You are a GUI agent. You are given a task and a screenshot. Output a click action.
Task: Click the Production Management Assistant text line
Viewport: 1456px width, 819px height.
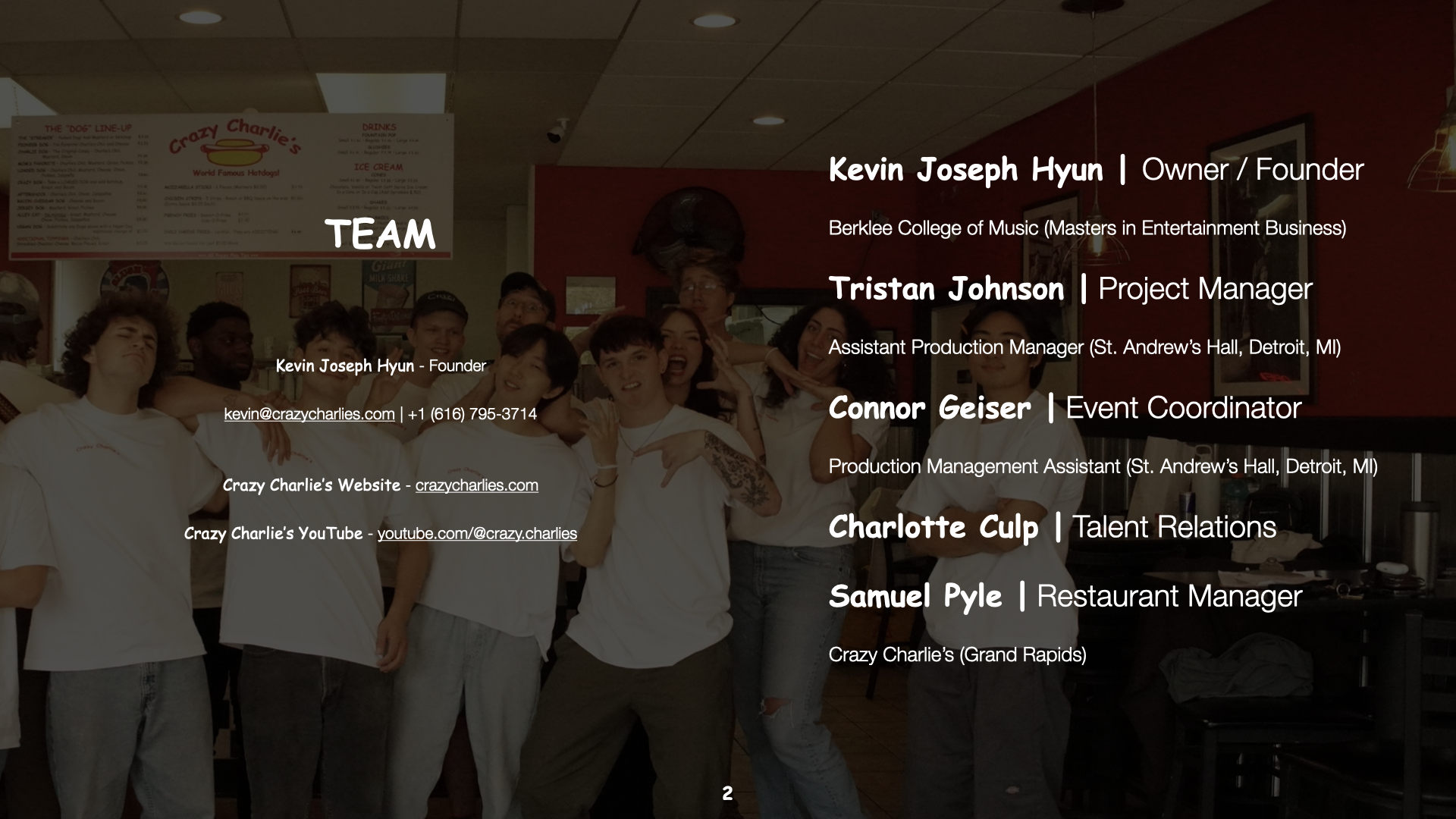point(1103,466)
